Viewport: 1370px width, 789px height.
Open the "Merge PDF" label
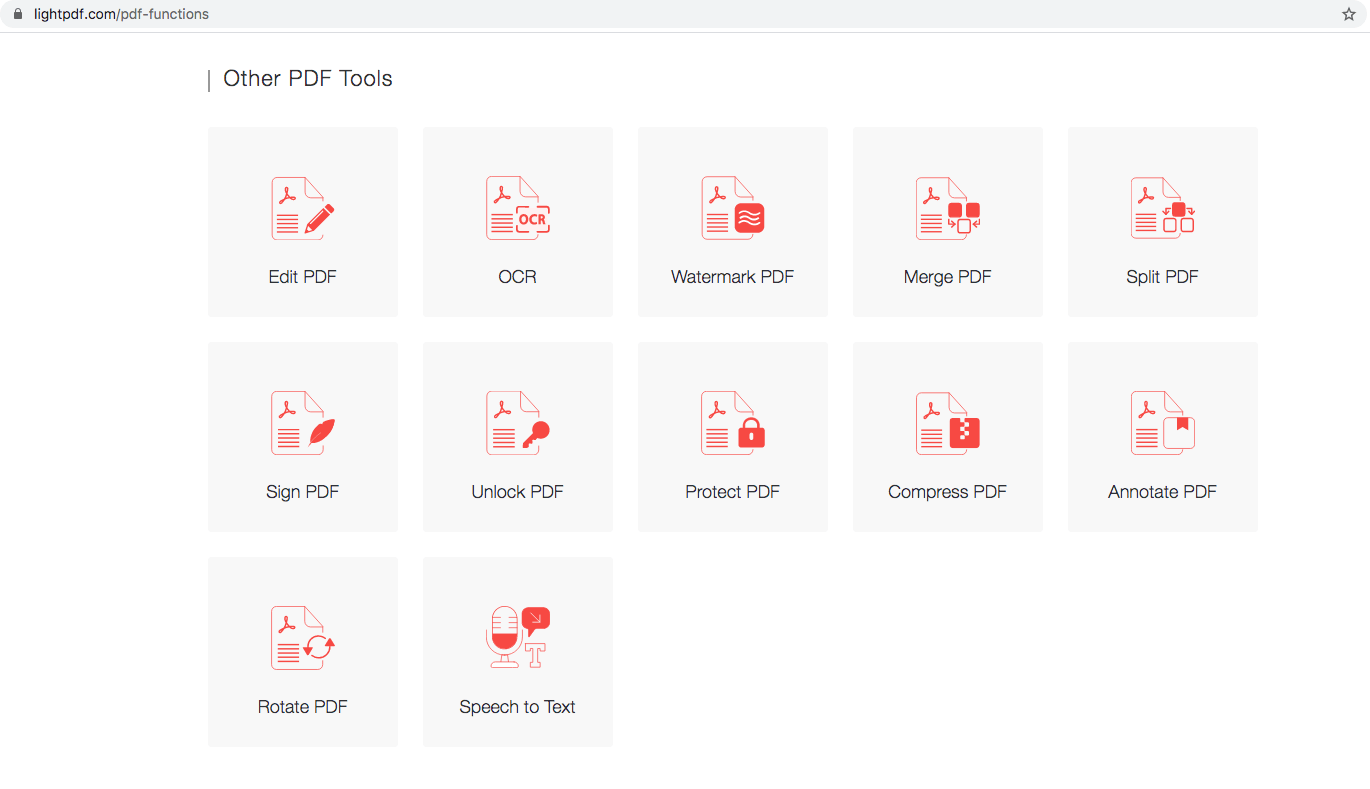coord(948,277)
